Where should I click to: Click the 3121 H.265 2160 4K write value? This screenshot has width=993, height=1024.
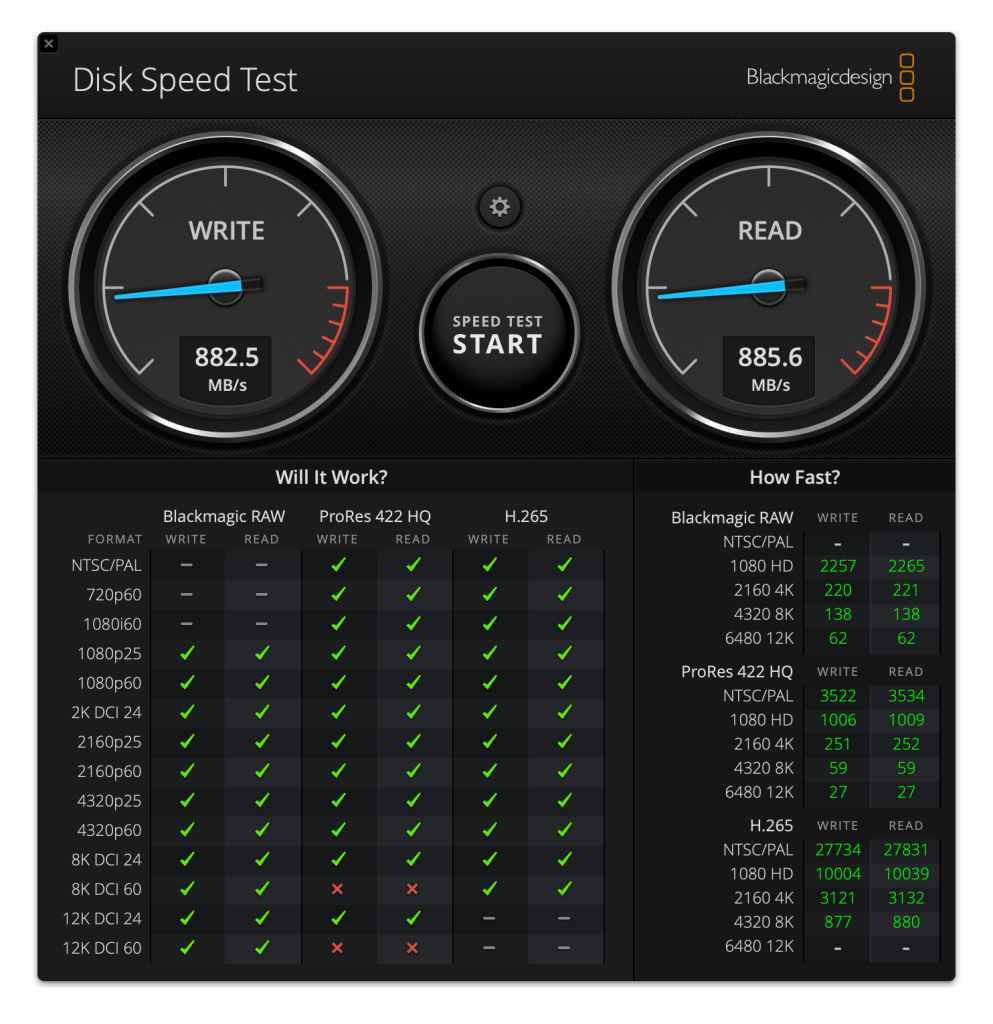[838, 899]
